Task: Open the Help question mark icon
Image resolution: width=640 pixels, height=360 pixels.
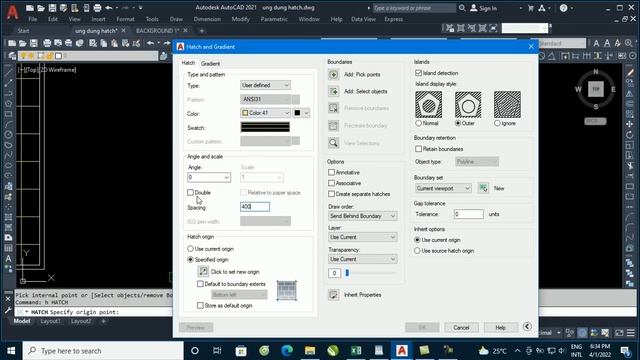Action: [563, 8]
